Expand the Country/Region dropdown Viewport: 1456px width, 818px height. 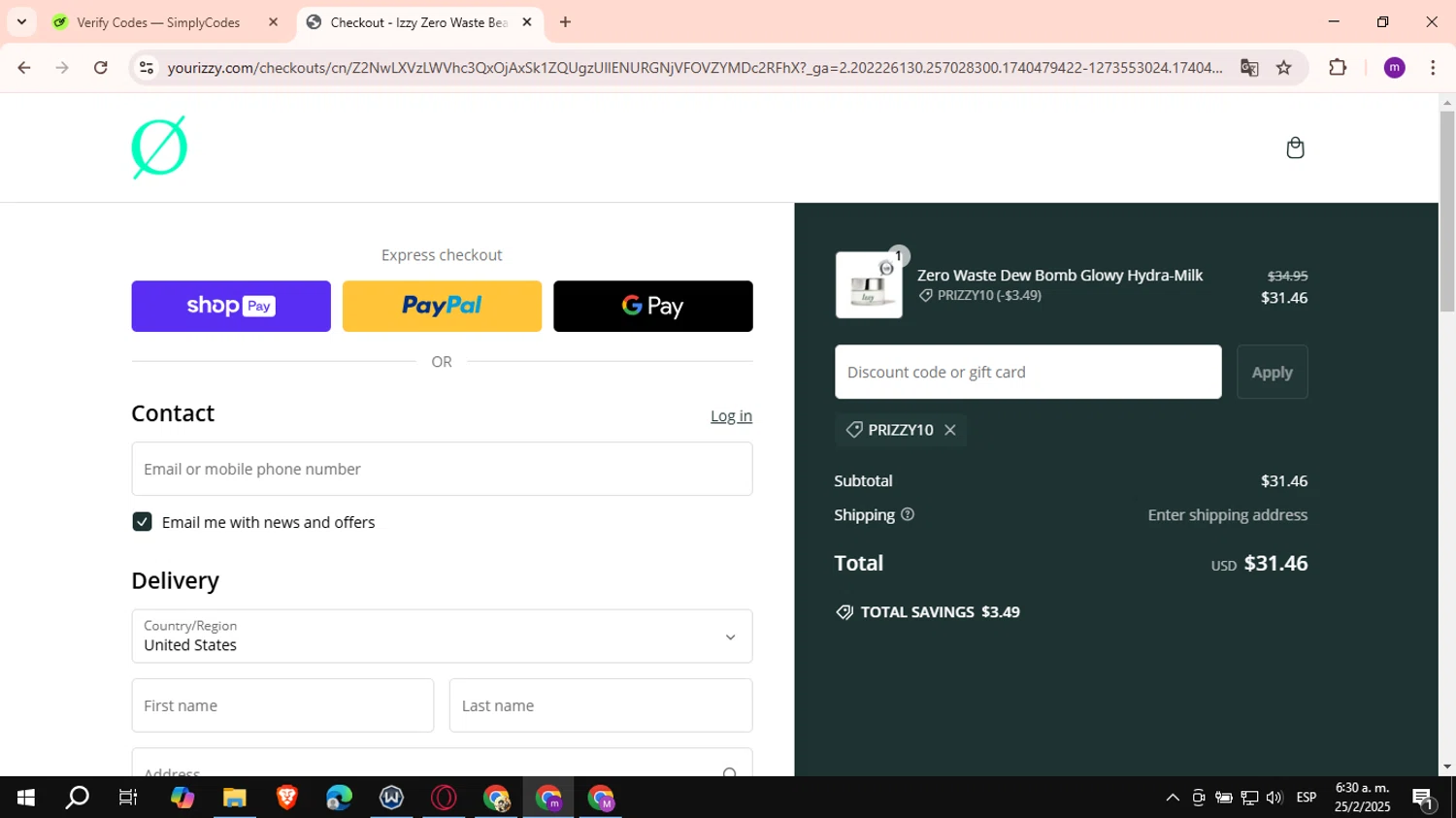(x=442, y=636)
